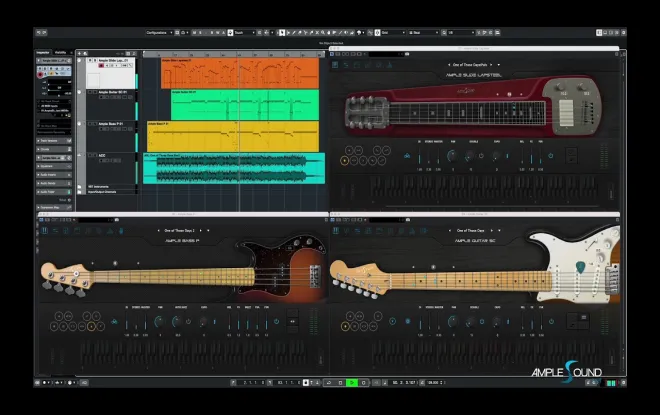Click the transport Record button
660x415 pixels.
coord(363,382)
